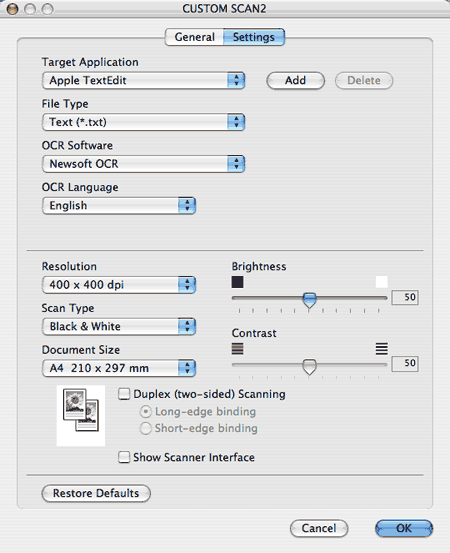Select the Settings tab
The height and width of the screenshot is (553, 450).
(254, 37)
